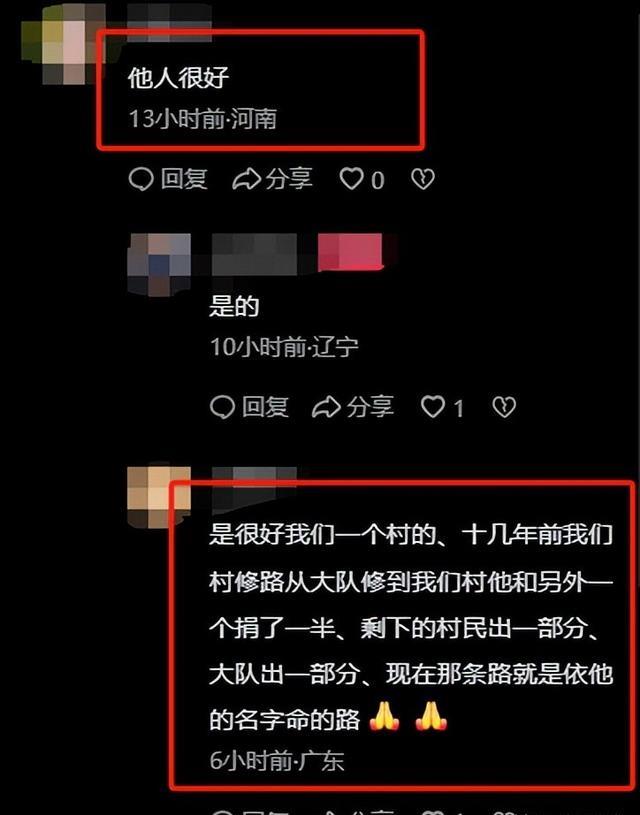Open avatar of 是的 reply author
The image size is (640, 815).
(159, 265)
